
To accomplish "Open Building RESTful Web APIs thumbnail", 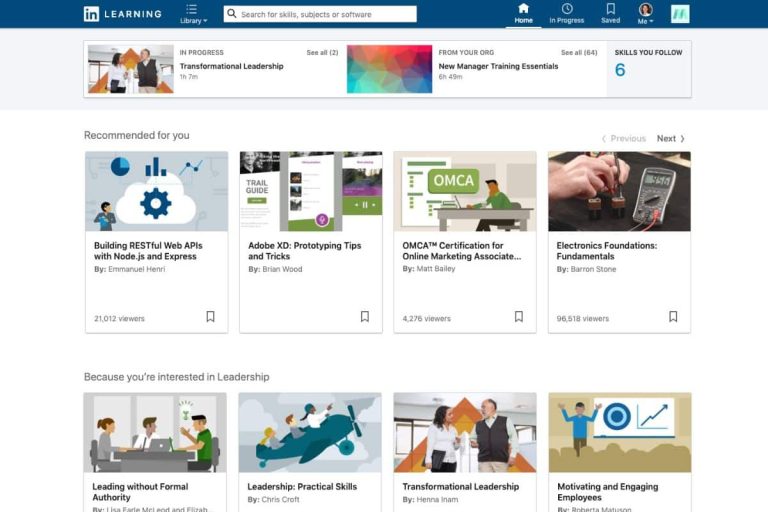I will [157, 192].
